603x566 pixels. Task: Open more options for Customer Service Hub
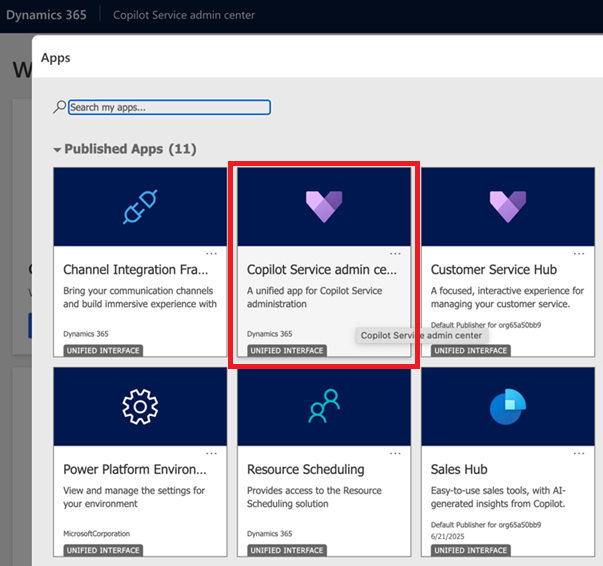coord(579,254)
